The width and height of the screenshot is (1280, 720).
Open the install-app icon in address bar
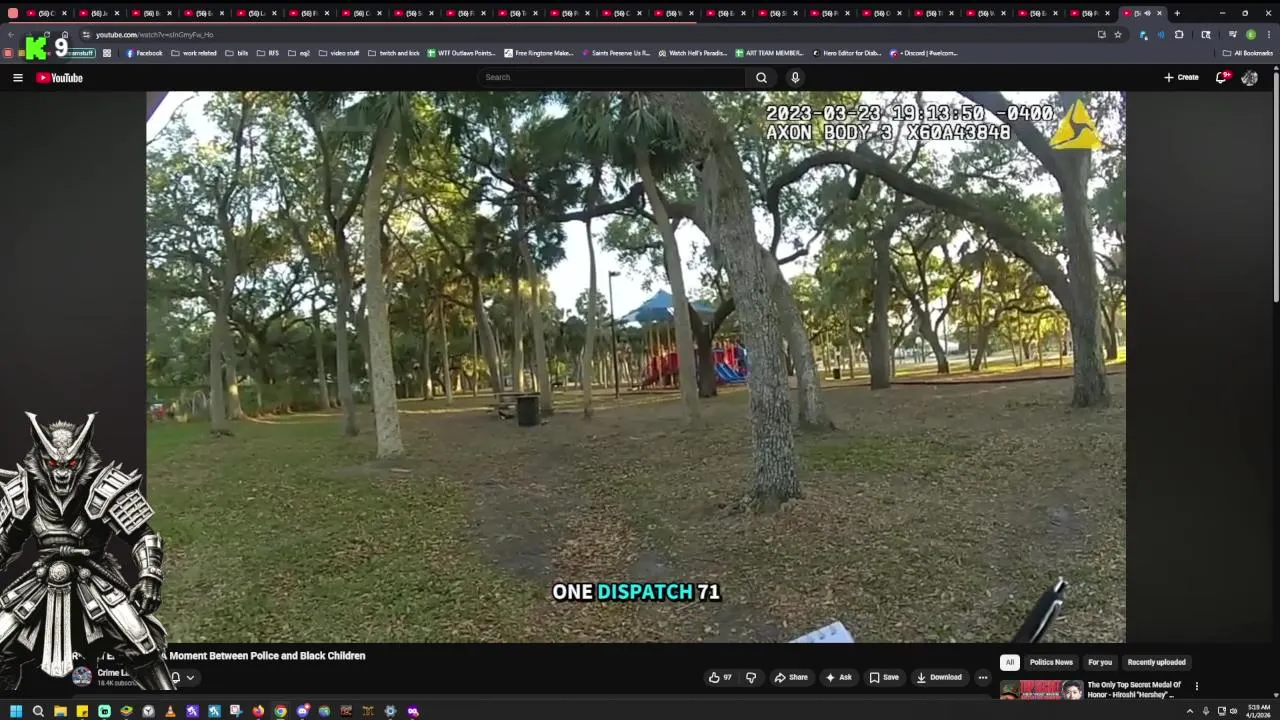1102,34
